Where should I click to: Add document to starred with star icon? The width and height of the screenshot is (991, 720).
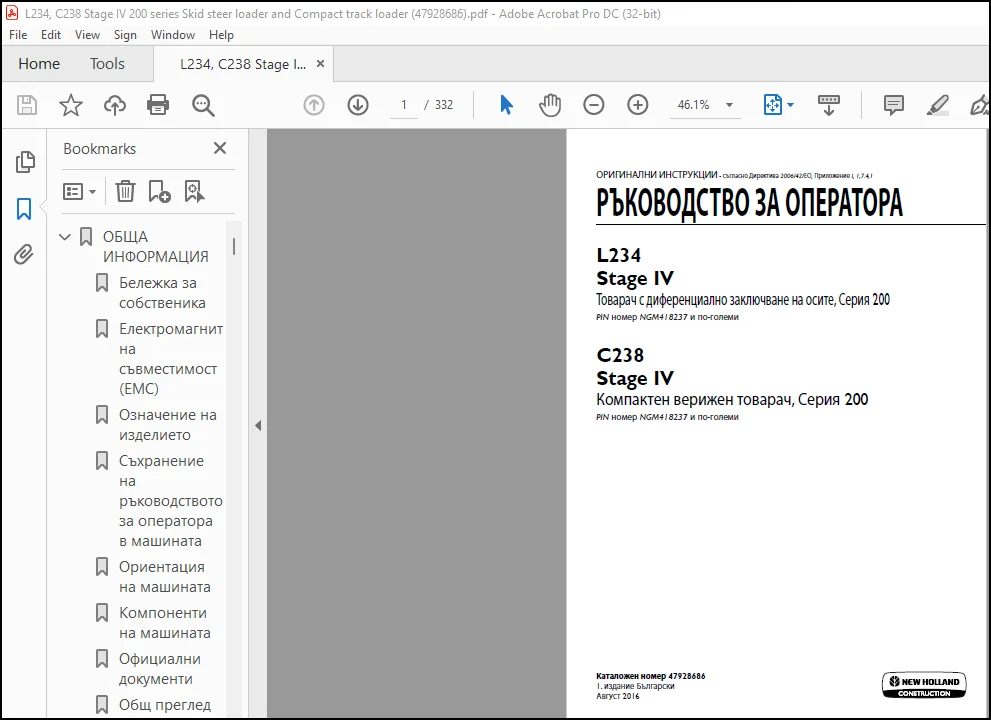(71, 105)
